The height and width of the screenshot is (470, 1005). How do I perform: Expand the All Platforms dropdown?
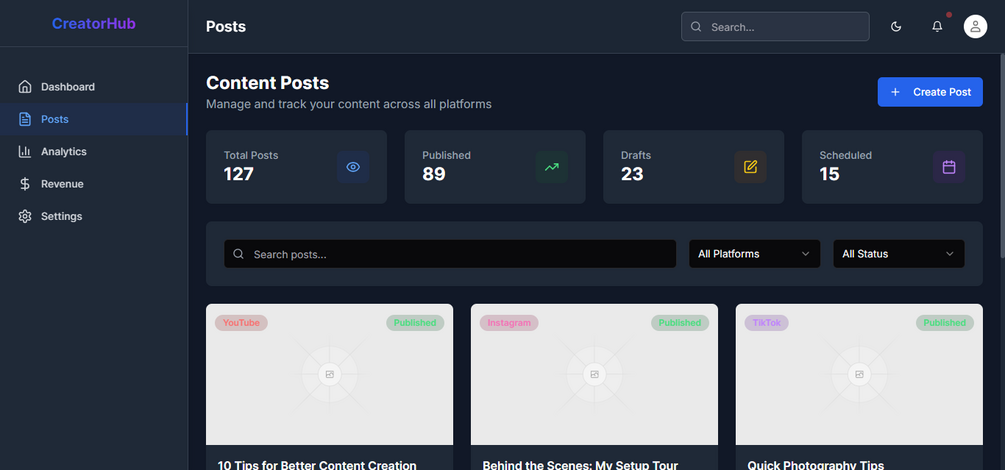pos(754,254)
